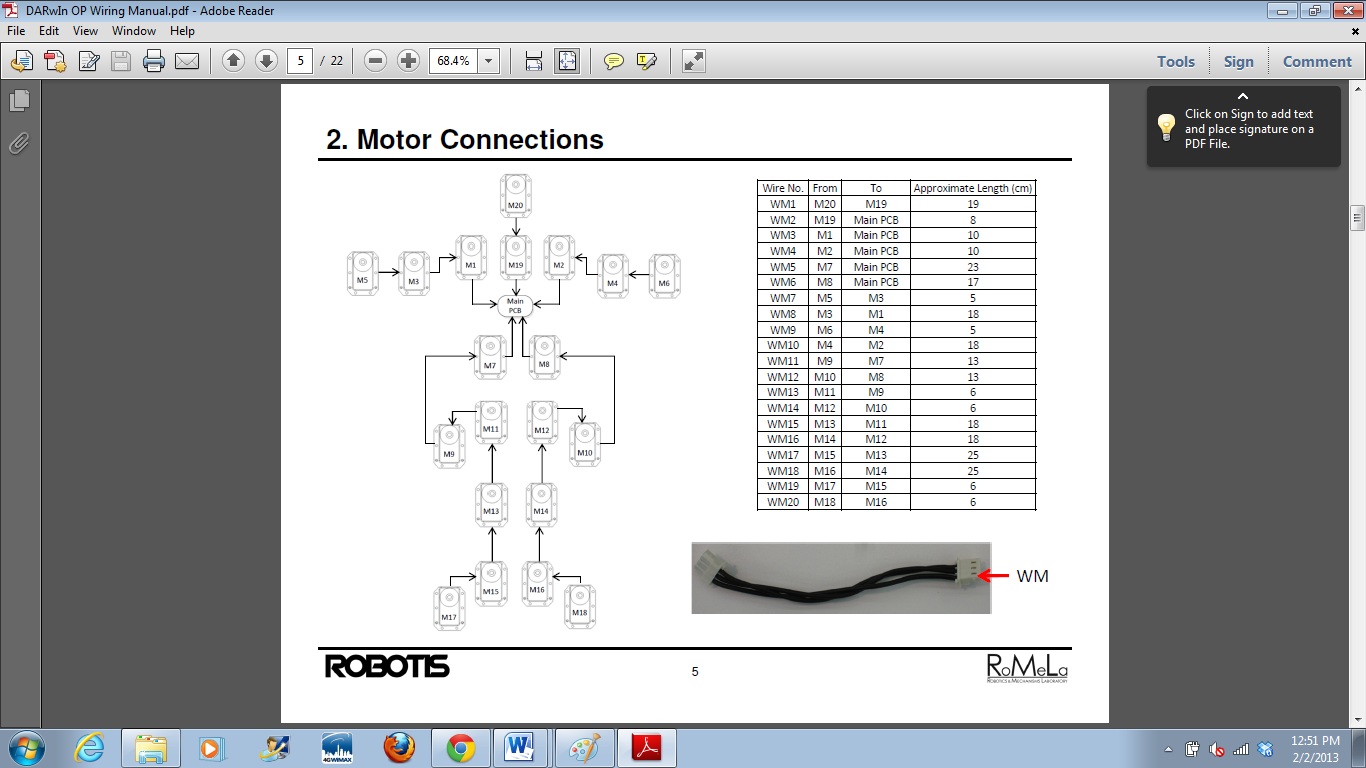Open the View menu
This screenshot has width=1366, height=768.
point(85,31)
